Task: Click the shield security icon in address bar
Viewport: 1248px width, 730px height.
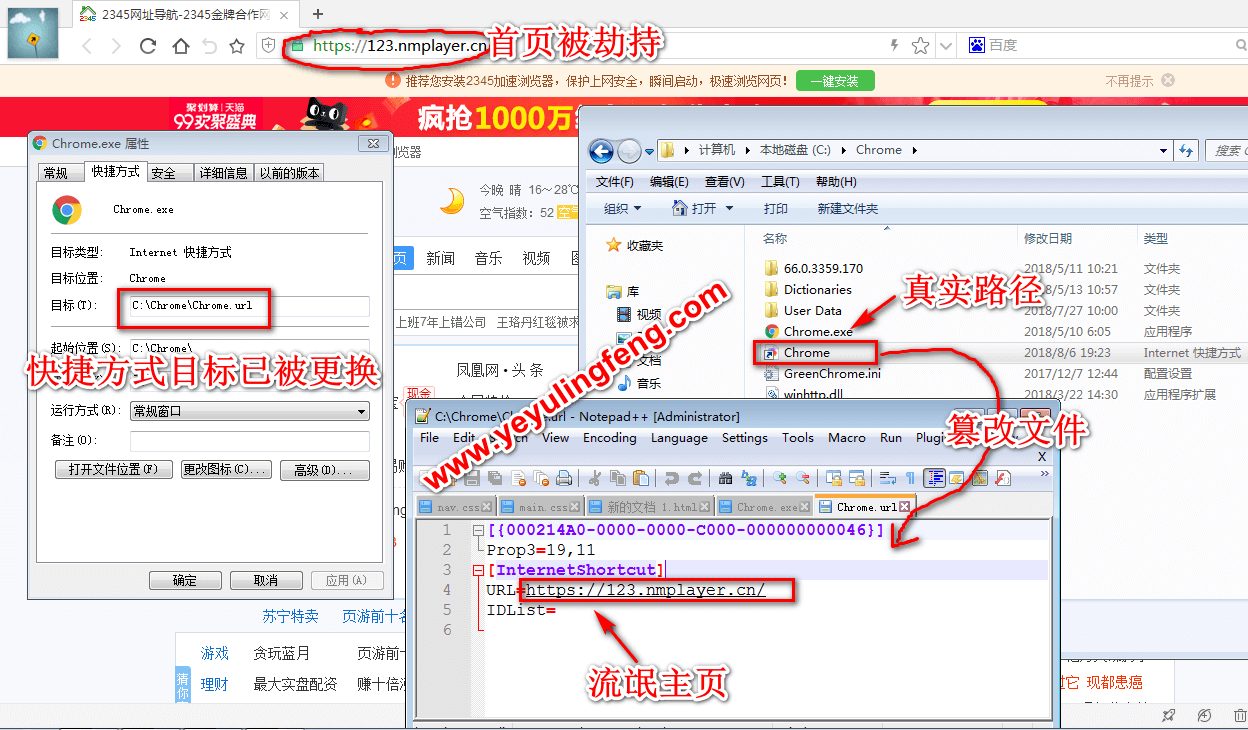Action: 268,46
